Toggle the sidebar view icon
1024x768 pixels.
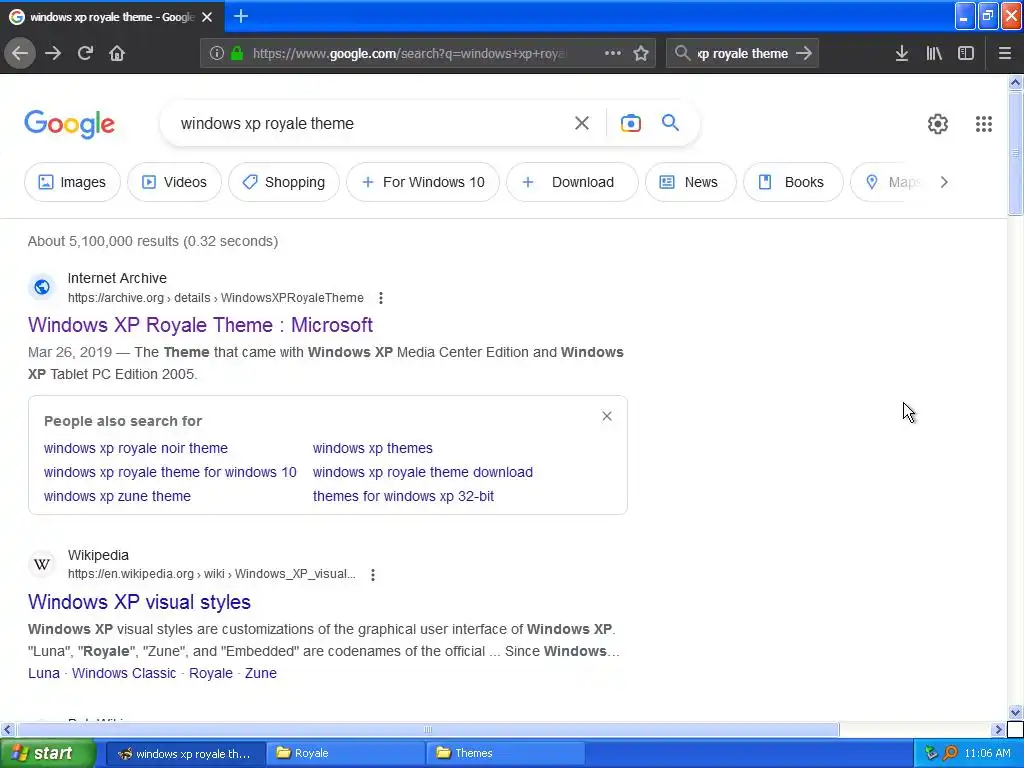tap(966, 54)
